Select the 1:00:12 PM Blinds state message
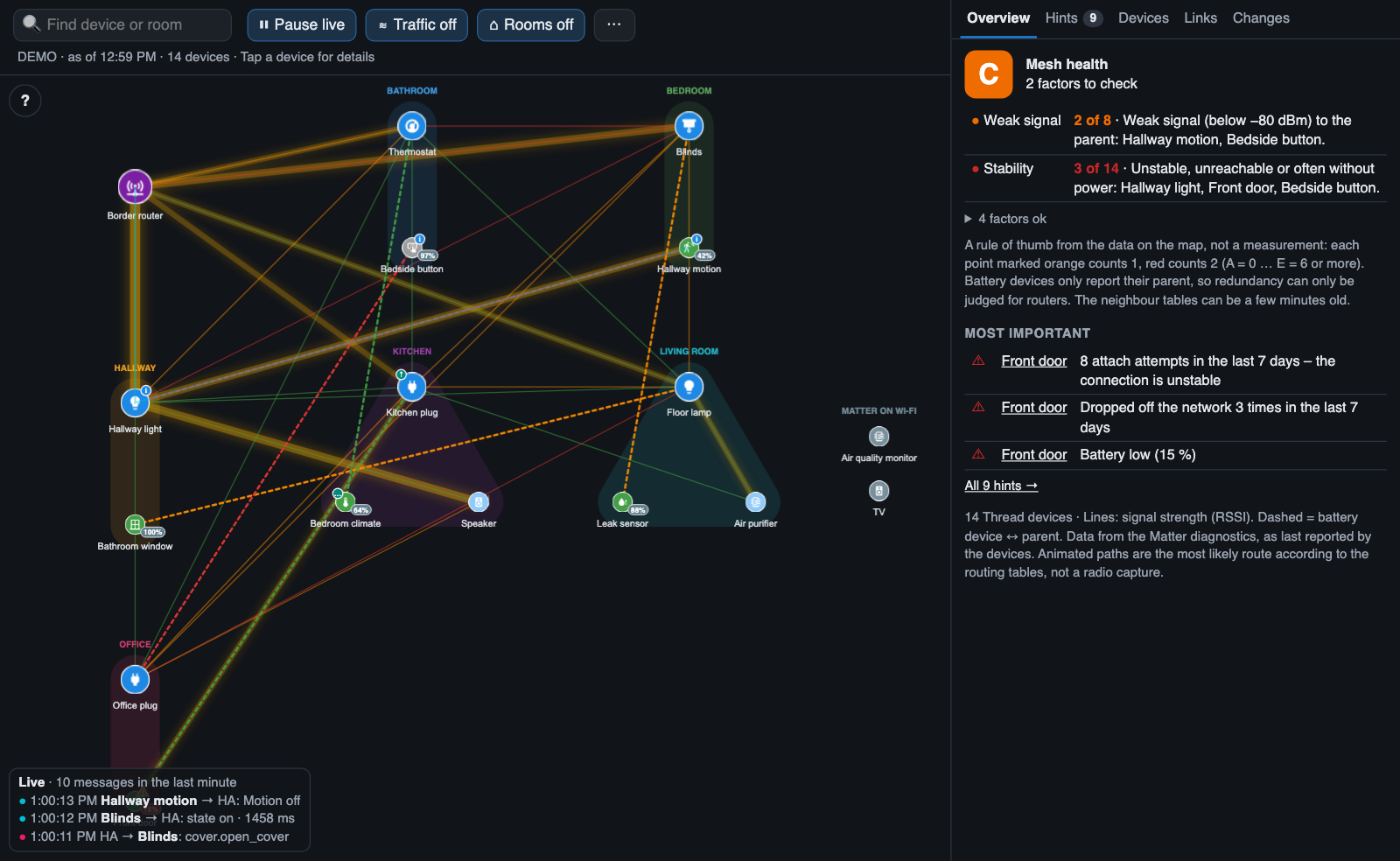The width and height of the screenshot is (1400, 861). (157, 818)
